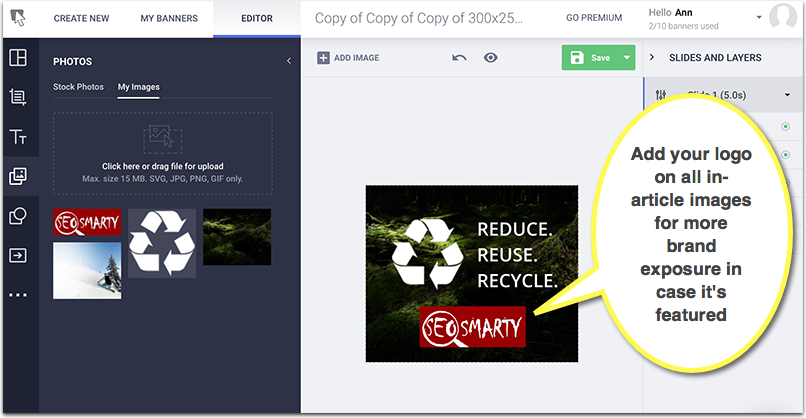Viewport: 806px width, 418px height.
Task: Open the Save dropdown arrow
Action: 627,58
